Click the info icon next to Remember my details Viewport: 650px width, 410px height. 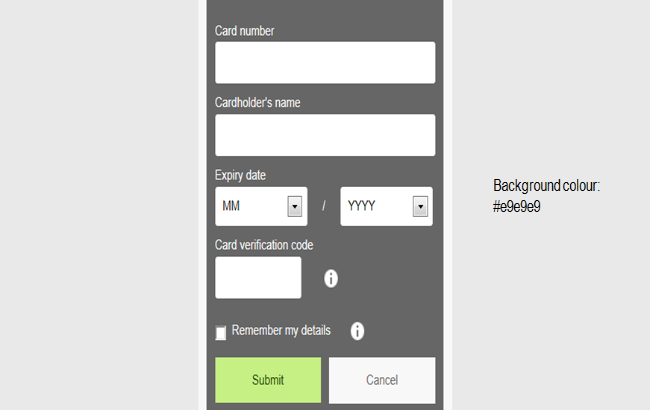point(357,331)
